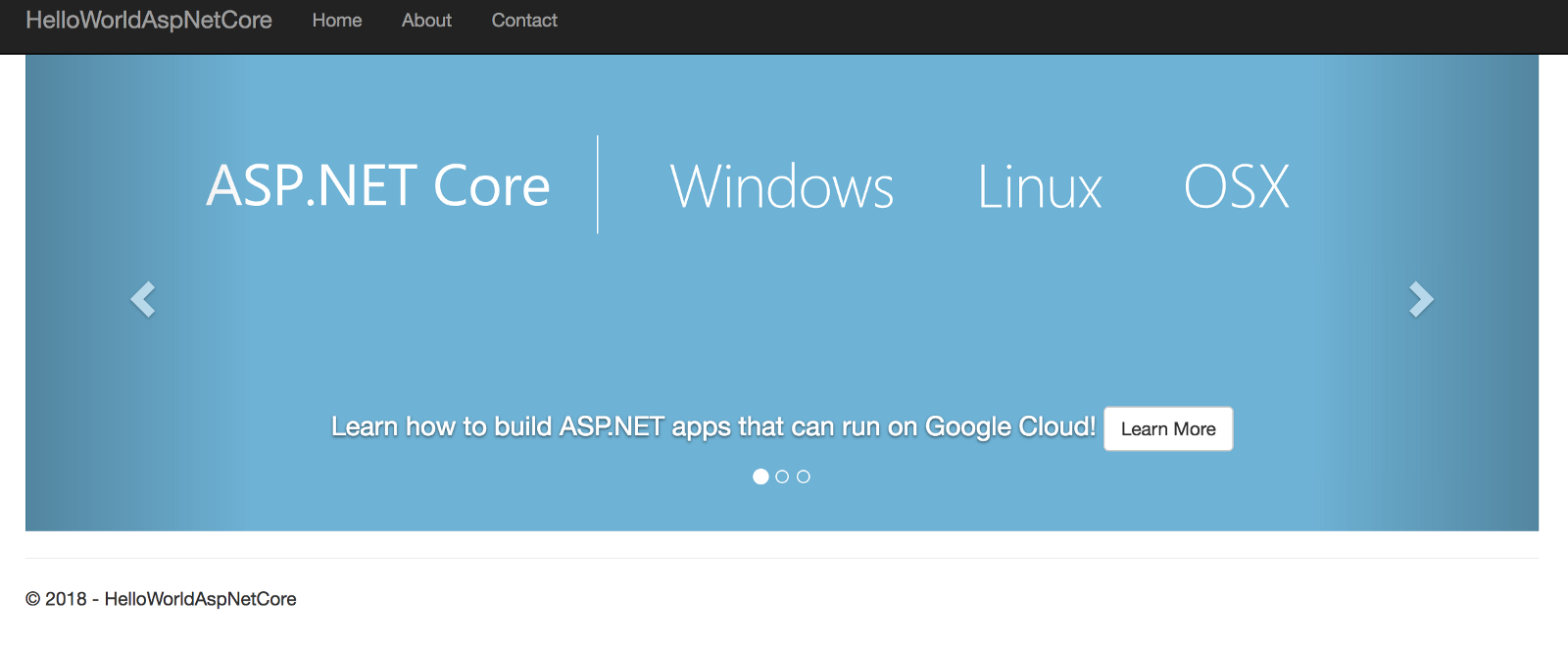Image resolution: width=1568 pixels, height=649 pixels.
Task: Click the 2018 copyright footer text
Action: [161, 599]
